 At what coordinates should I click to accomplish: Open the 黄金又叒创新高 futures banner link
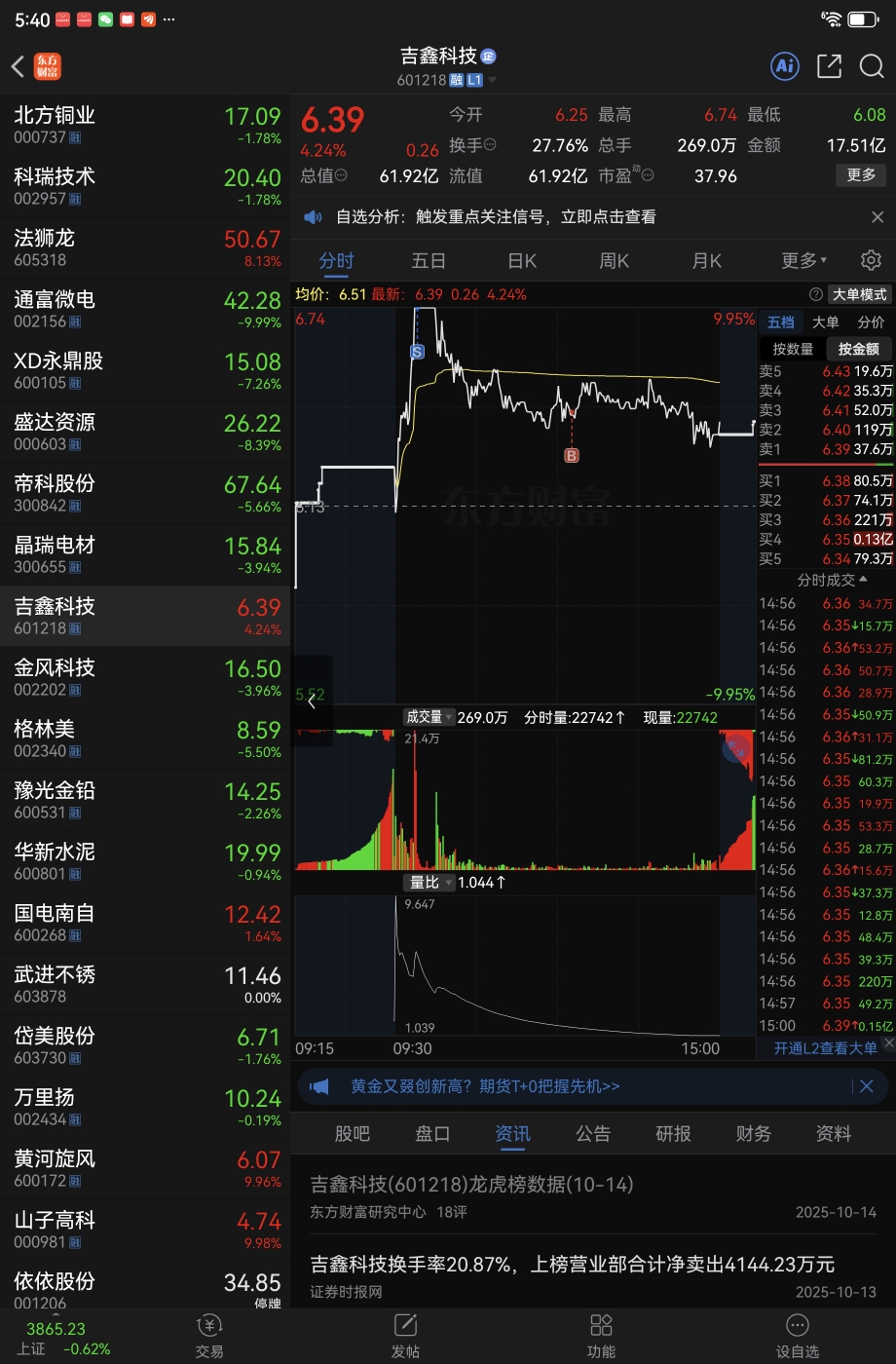(x=485, y=1086)
